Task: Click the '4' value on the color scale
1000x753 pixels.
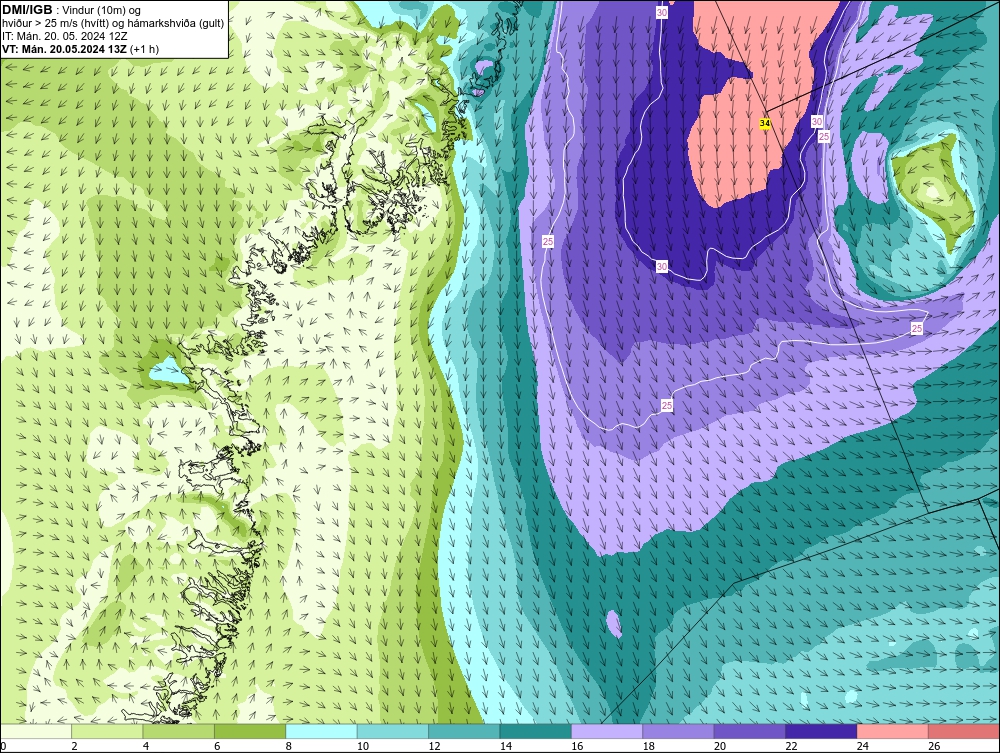Action: coord(146,746)
